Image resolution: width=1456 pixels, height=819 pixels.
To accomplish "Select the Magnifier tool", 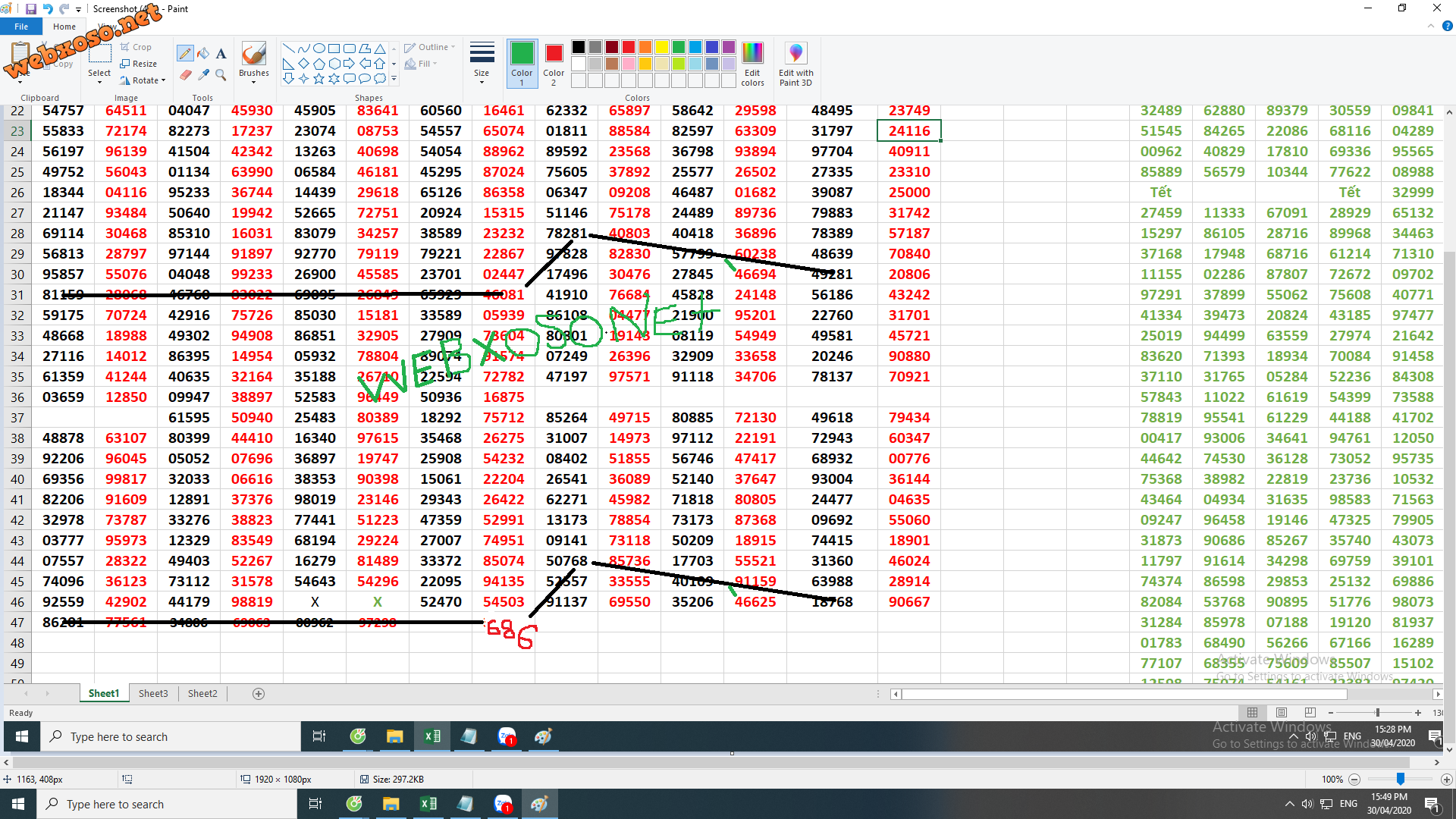I will pos(221,74).
